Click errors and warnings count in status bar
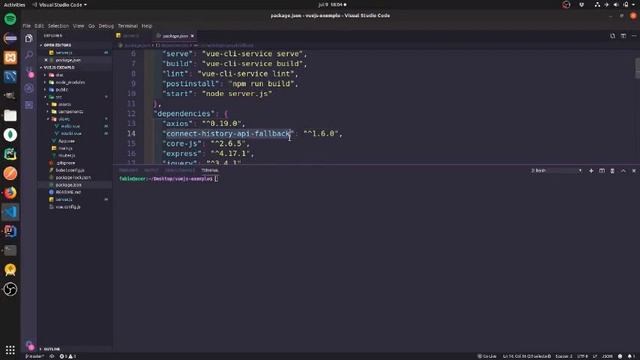Viewport: 640px width, 360px height. (x=68, y=356)
